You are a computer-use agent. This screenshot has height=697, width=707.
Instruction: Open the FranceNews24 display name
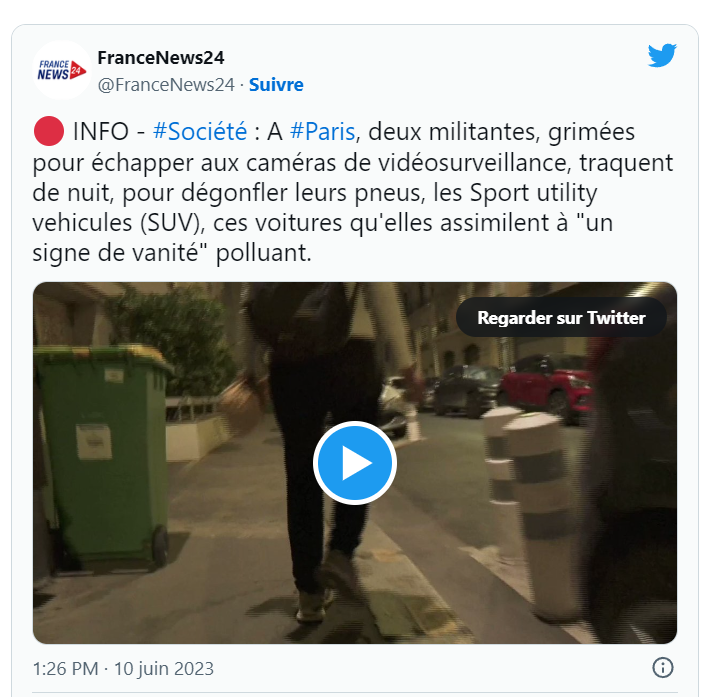pos(161,58)
